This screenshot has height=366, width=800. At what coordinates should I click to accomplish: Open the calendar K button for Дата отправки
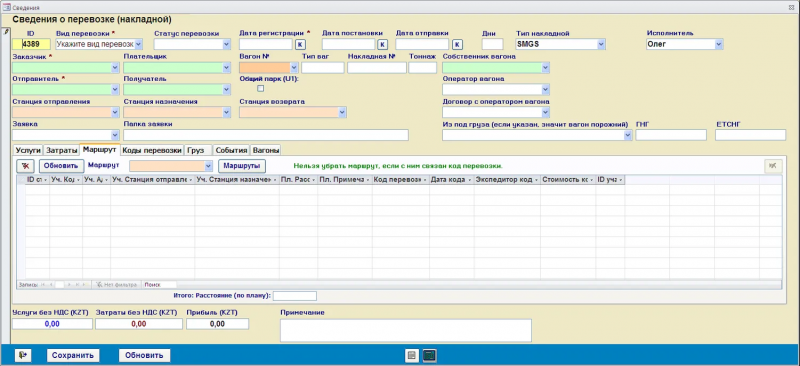(x=458, y=44)
